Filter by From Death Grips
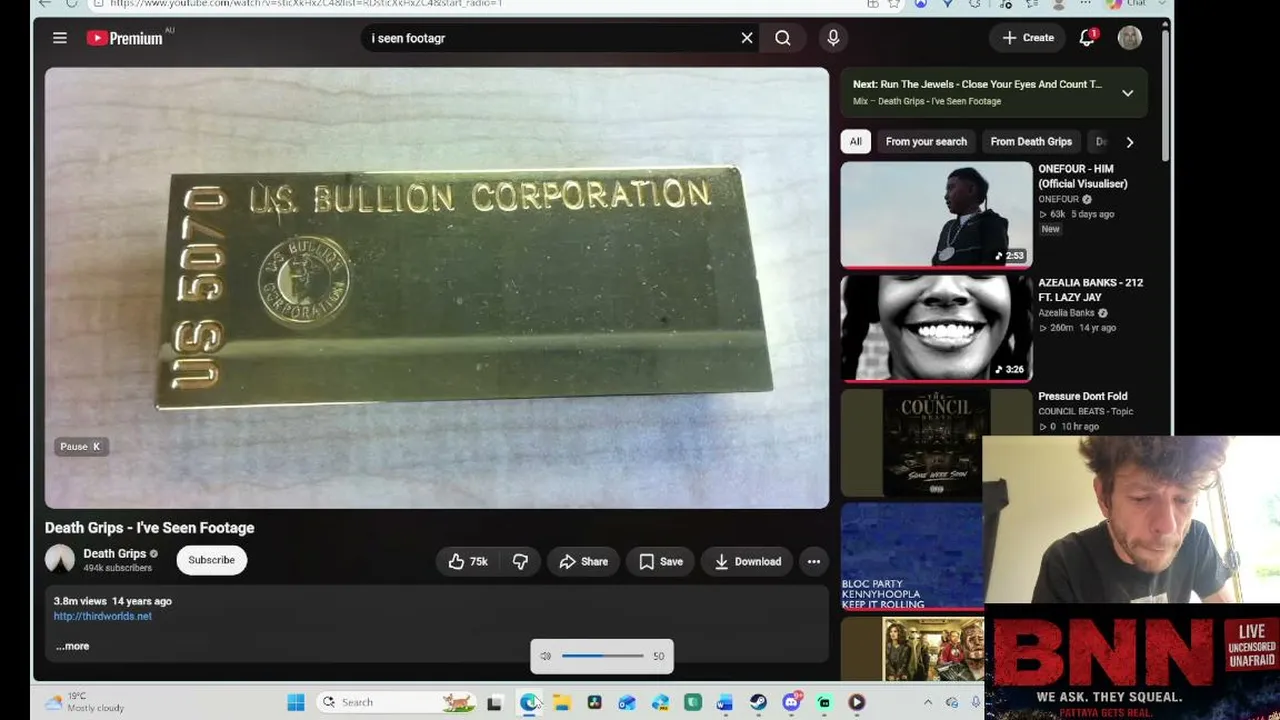This screenshot has height=720, width=1280. [1031, 142]
